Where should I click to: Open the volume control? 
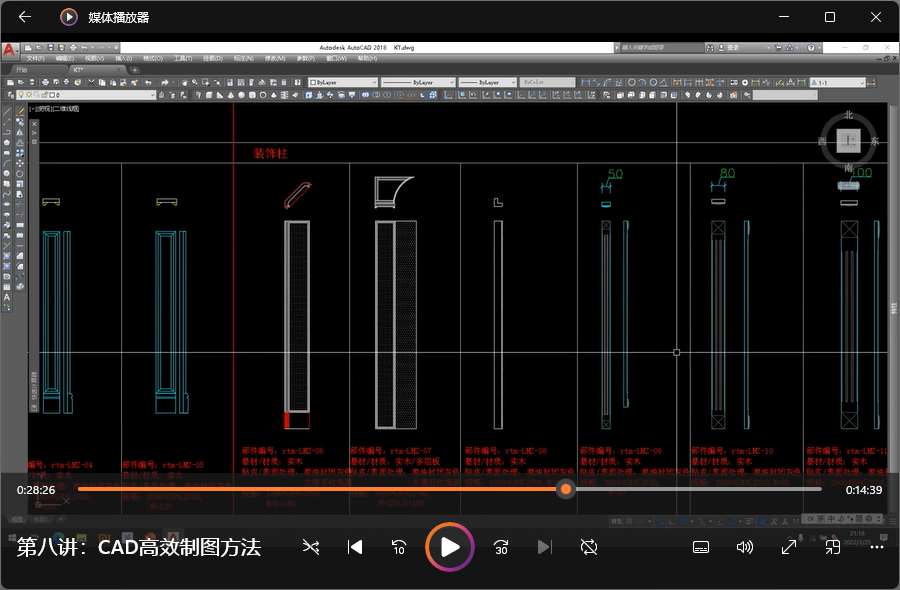(x=745, y=547)
